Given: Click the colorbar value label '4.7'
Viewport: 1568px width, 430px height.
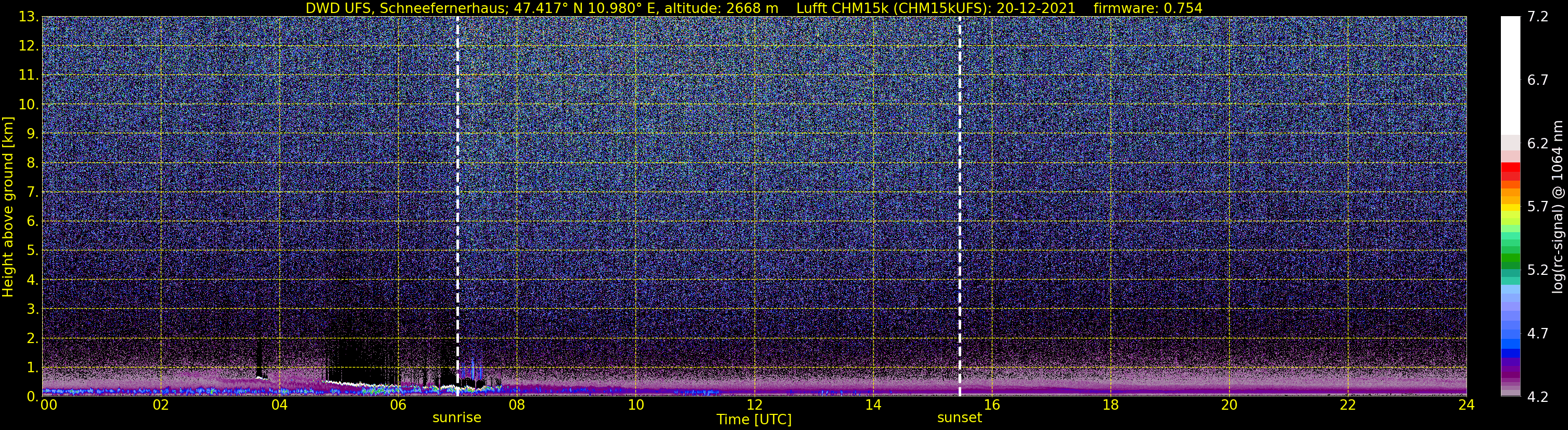Looking at the screenshot, I should (1538, 334).
